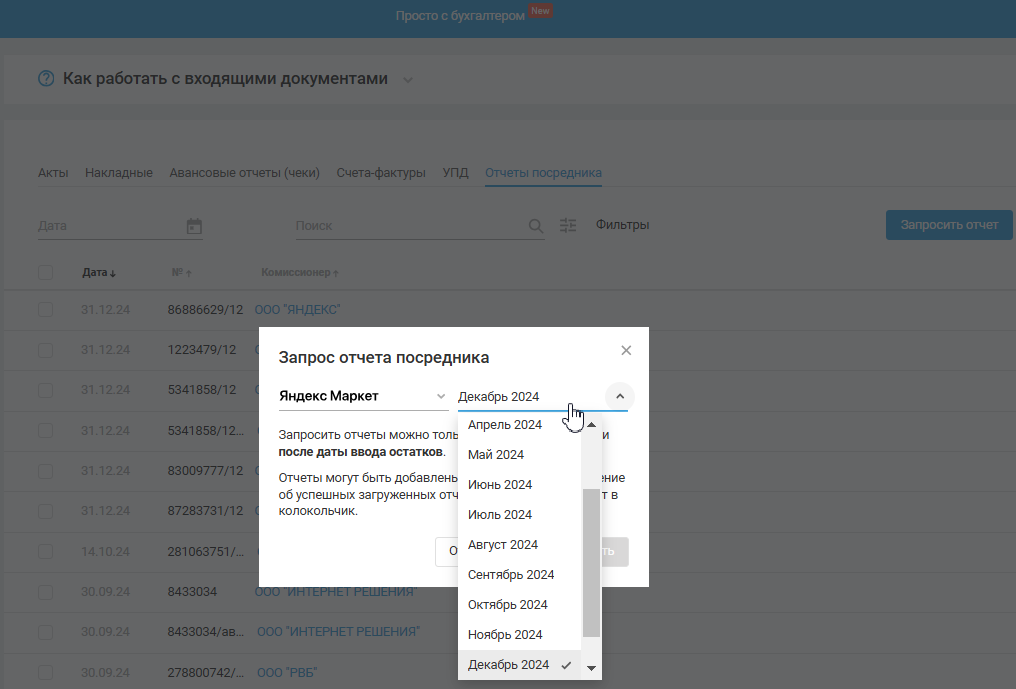This screenshot has width=1016, height=689.
Task: Check the row for document 86886629/12
Action: 45,310
